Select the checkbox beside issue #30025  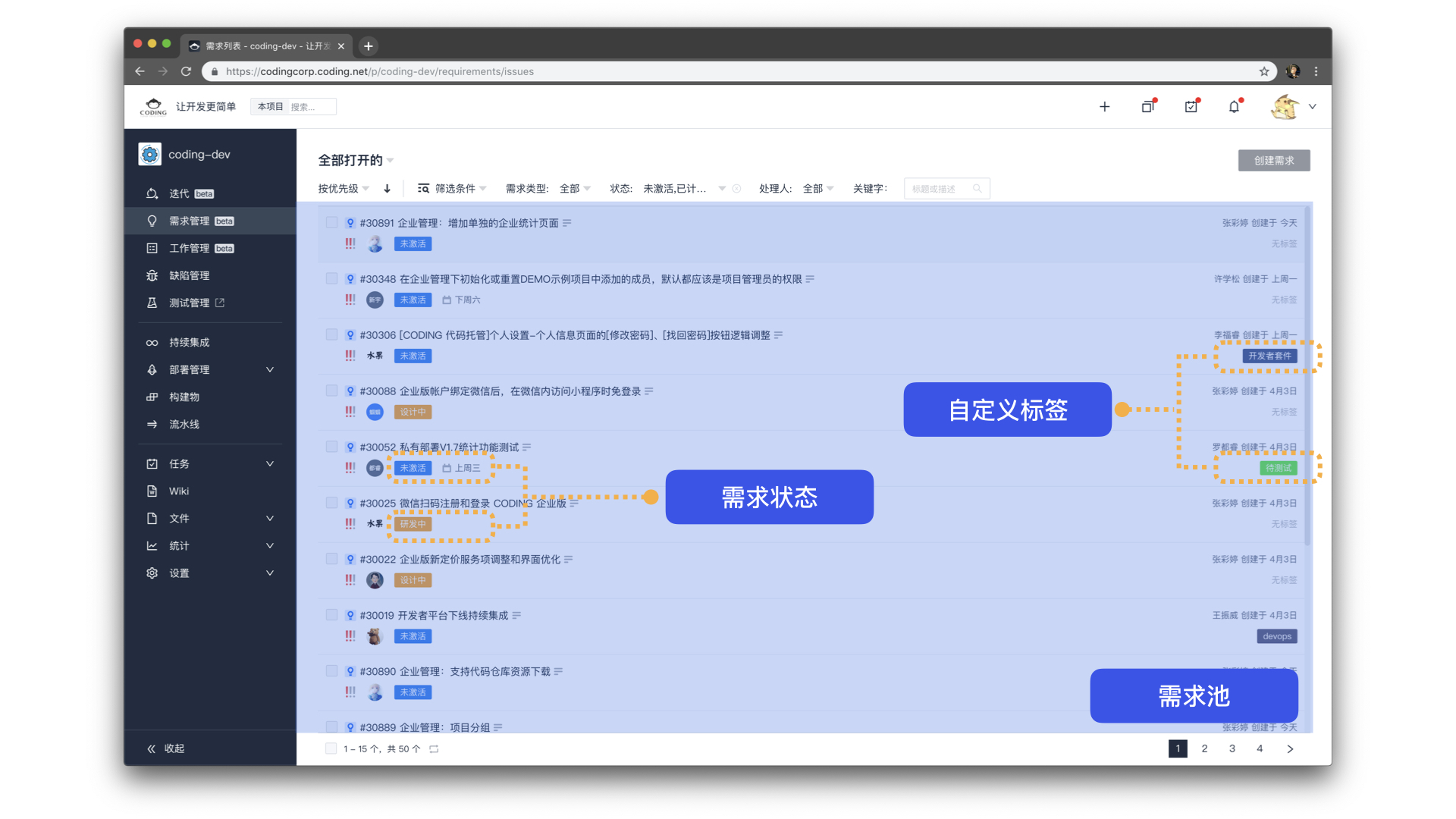click(x=331, y=502)
